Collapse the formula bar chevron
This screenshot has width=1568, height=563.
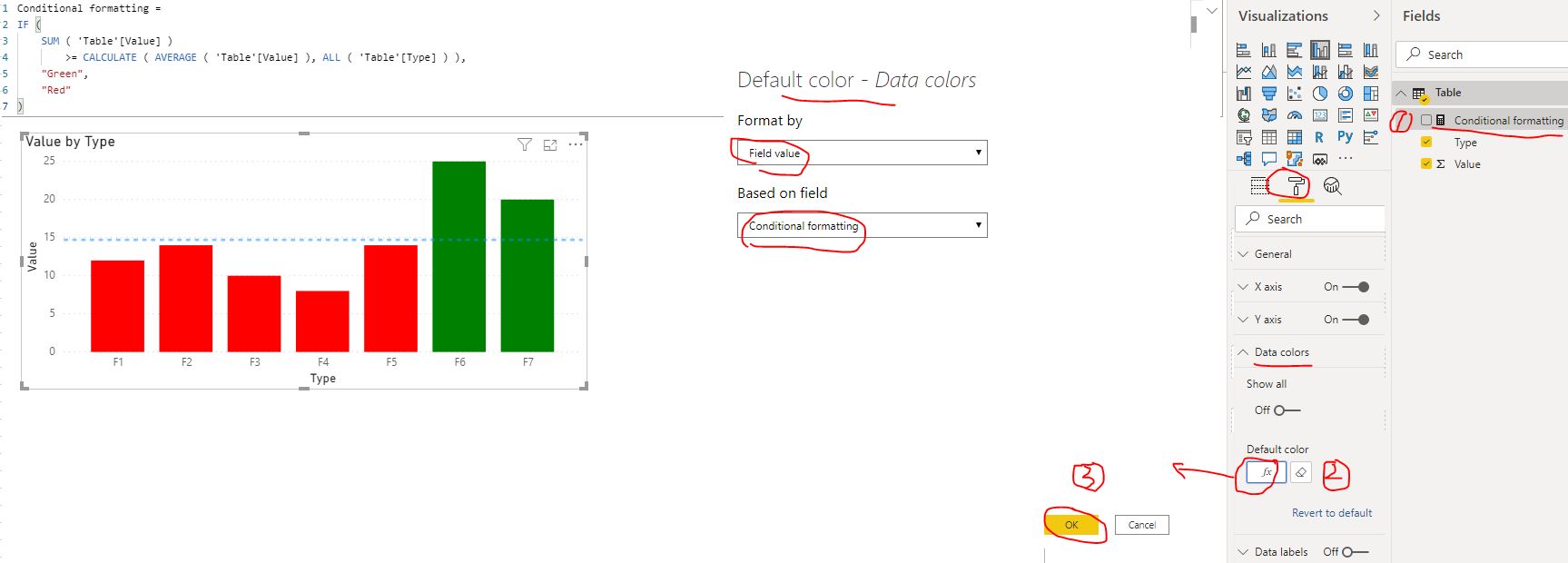point(1211,11)
